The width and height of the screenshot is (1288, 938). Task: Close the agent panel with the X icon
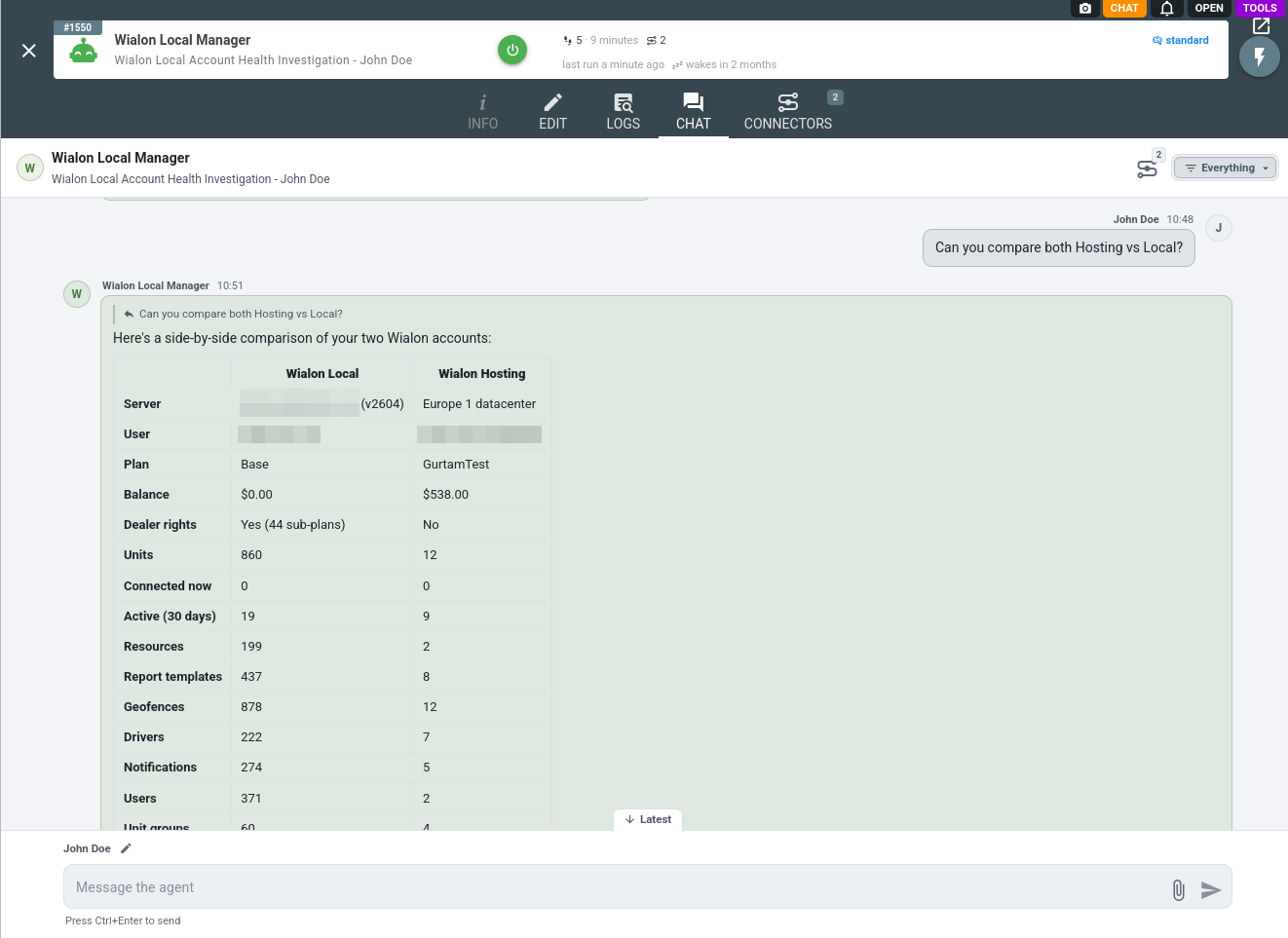click(x=29, y=50)
